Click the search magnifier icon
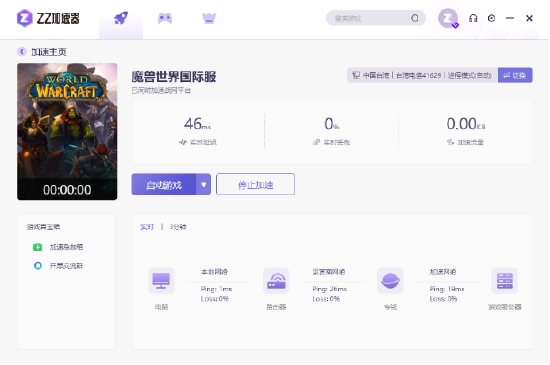 (x=415, y=18)
